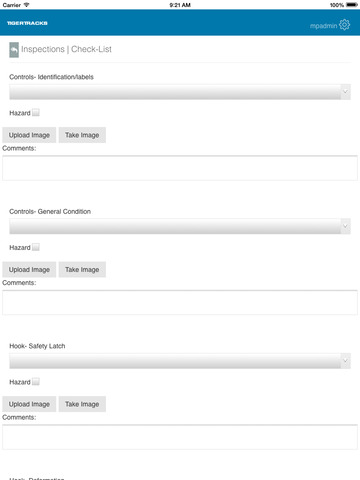Open the Controls- Identification/labels dropdown
This screenshot has width=360, height=480.
tap(180, 92)
